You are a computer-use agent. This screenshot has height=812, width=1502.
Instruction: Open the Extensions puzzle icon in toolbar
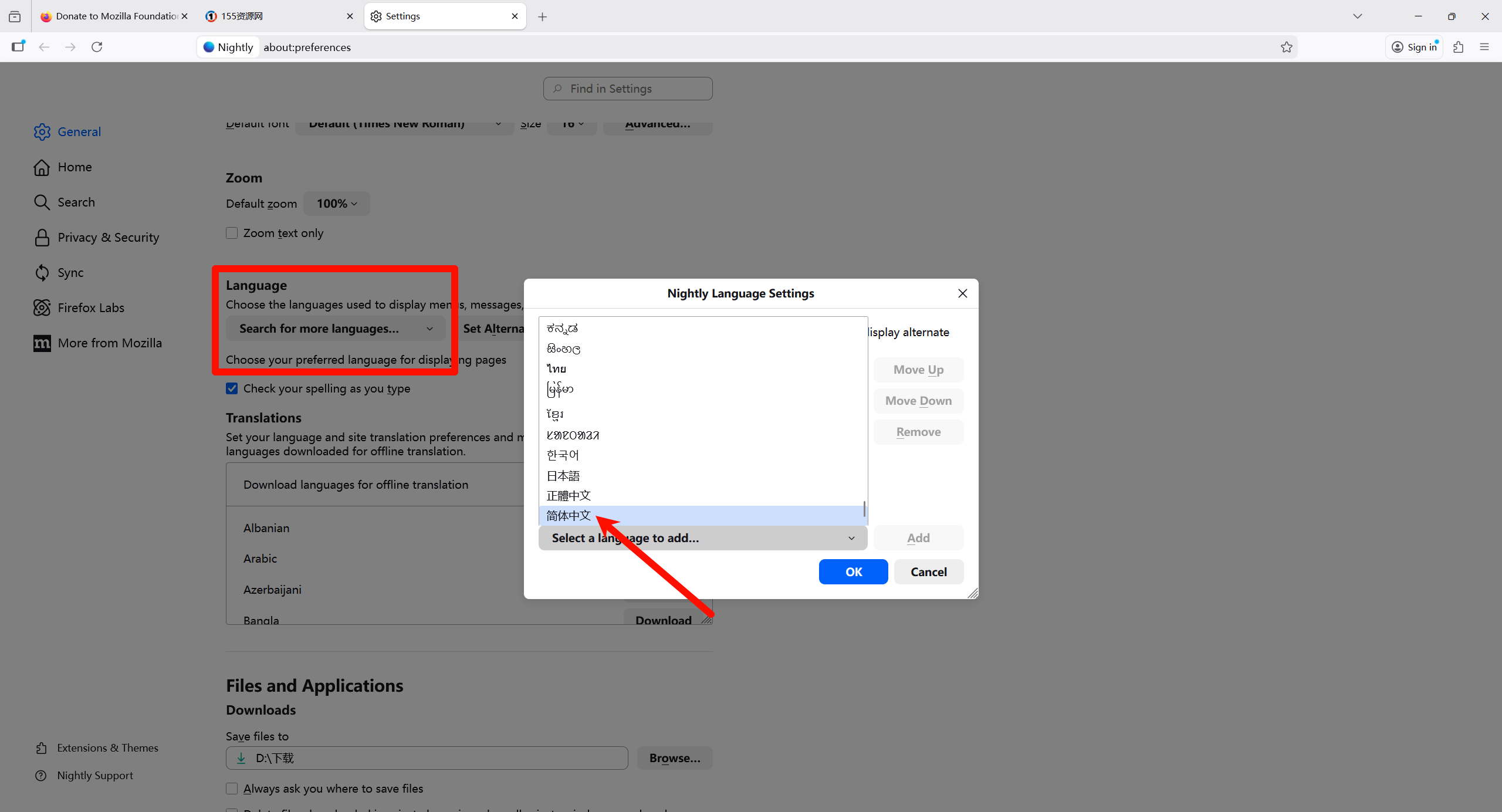coord(1458,47)
